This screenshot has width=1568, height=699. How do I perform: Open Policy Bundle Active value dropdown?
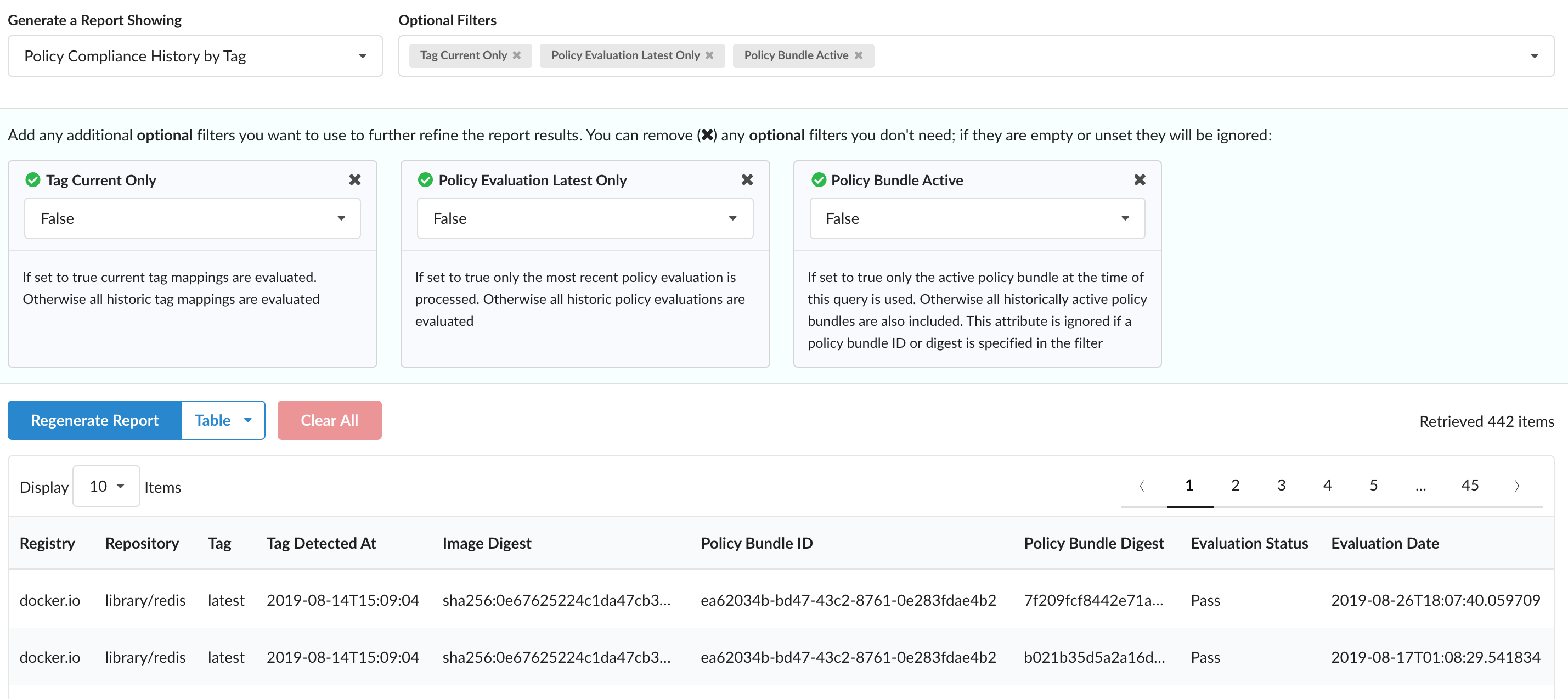coord(977,218)
